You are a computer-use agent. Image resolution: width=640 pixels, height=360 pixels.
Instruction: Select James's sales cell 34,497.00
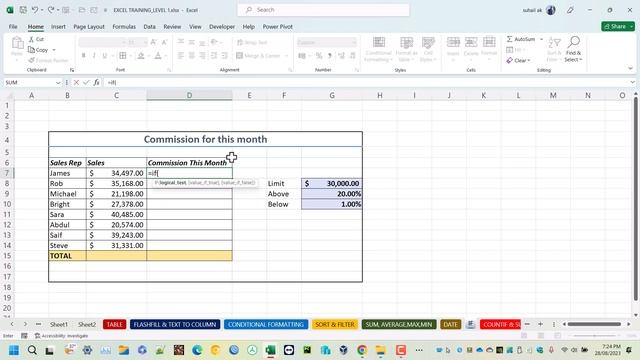tap(116, 173)
